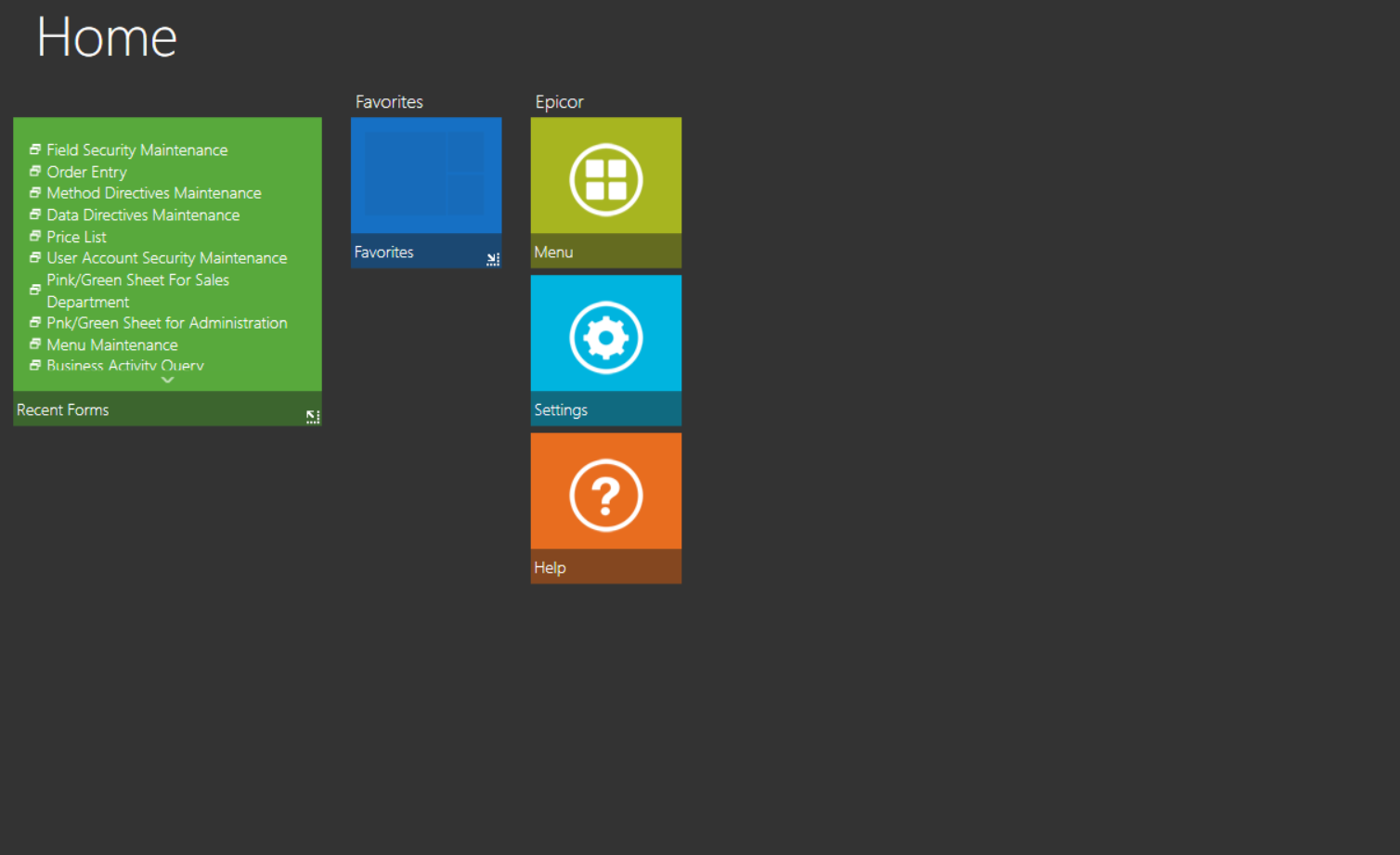The width and height of the screenshot is (1400, 855).
Task: Expand the Recent Forms tile resize icon
Action: (x=313, y=417)
